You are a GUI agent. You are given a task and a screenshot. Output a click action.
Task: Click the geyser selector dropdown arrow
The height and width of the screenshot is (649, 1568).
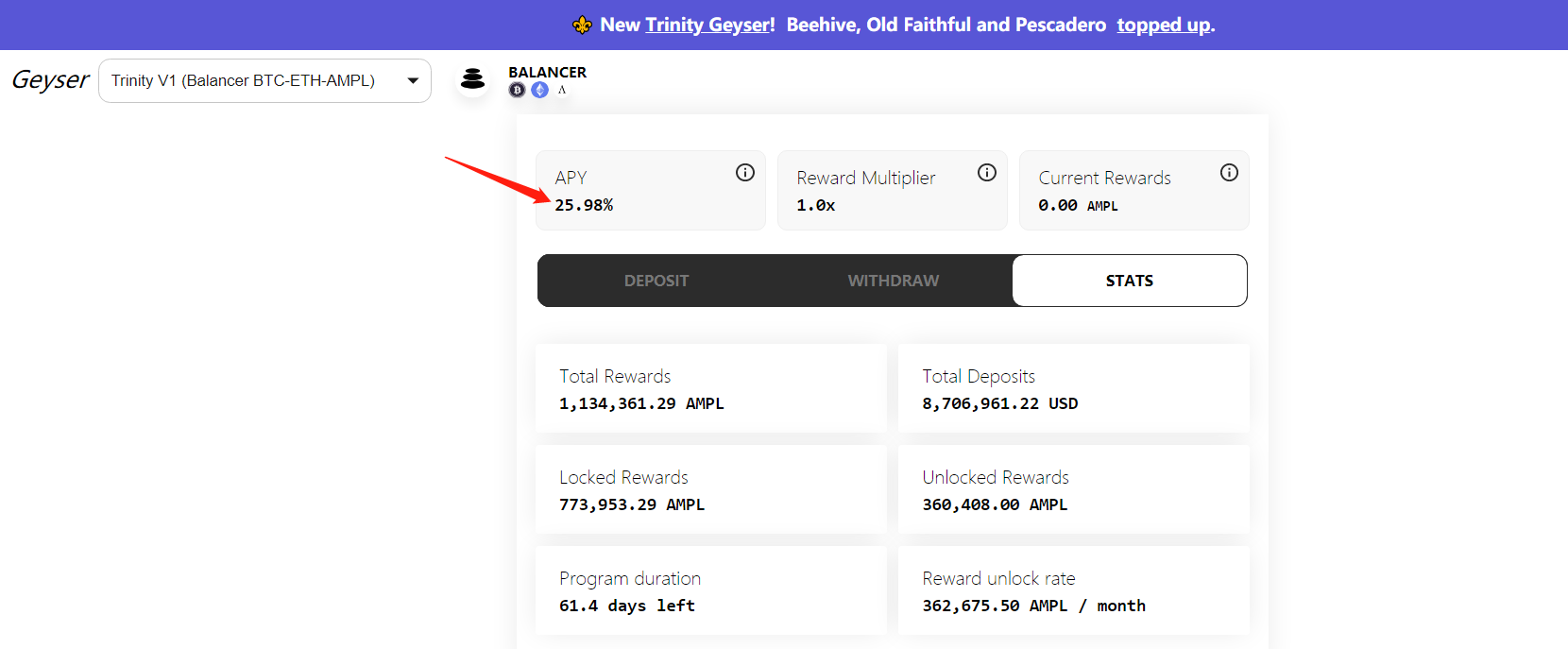pos(413,81)
